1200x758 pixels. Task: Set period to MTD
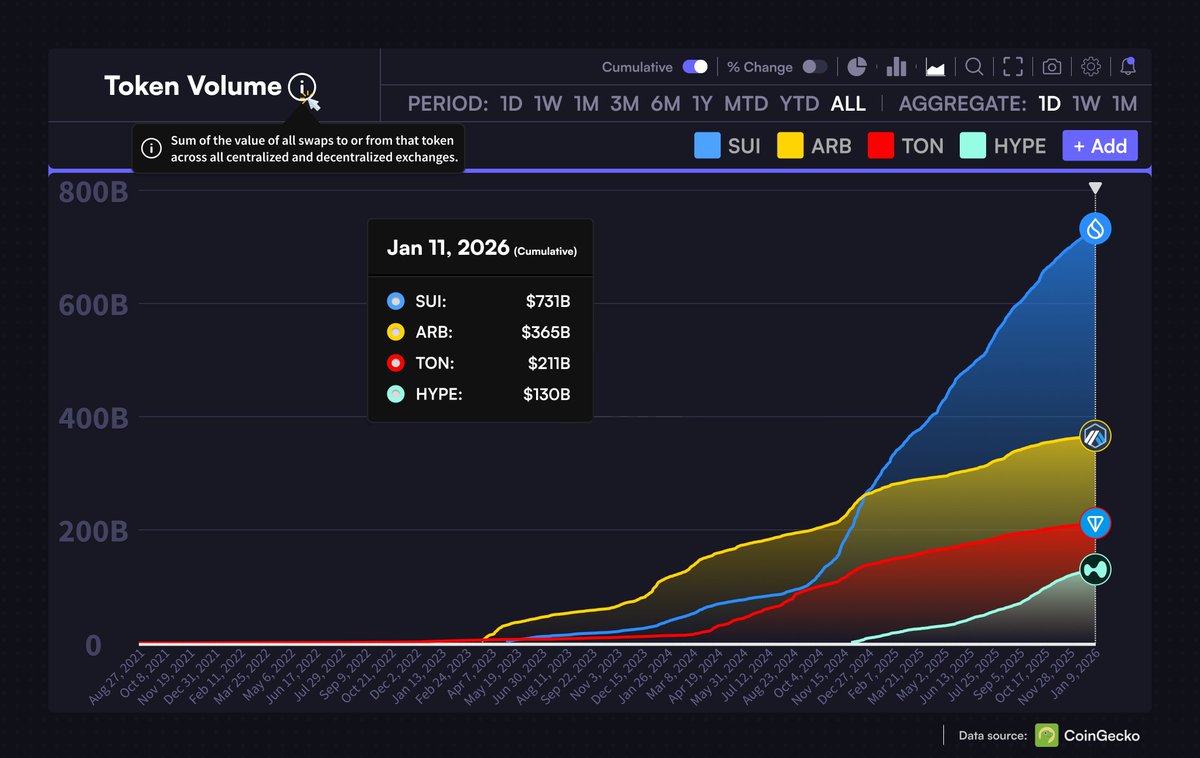[x=746, y=104]
